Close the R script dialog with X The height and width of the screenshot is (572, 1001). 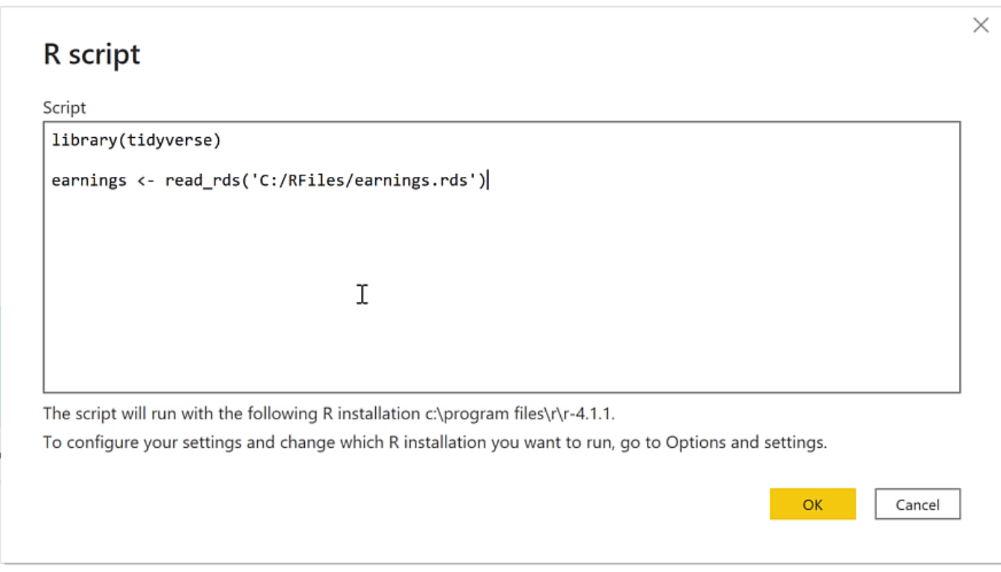[x=981, y=26]
